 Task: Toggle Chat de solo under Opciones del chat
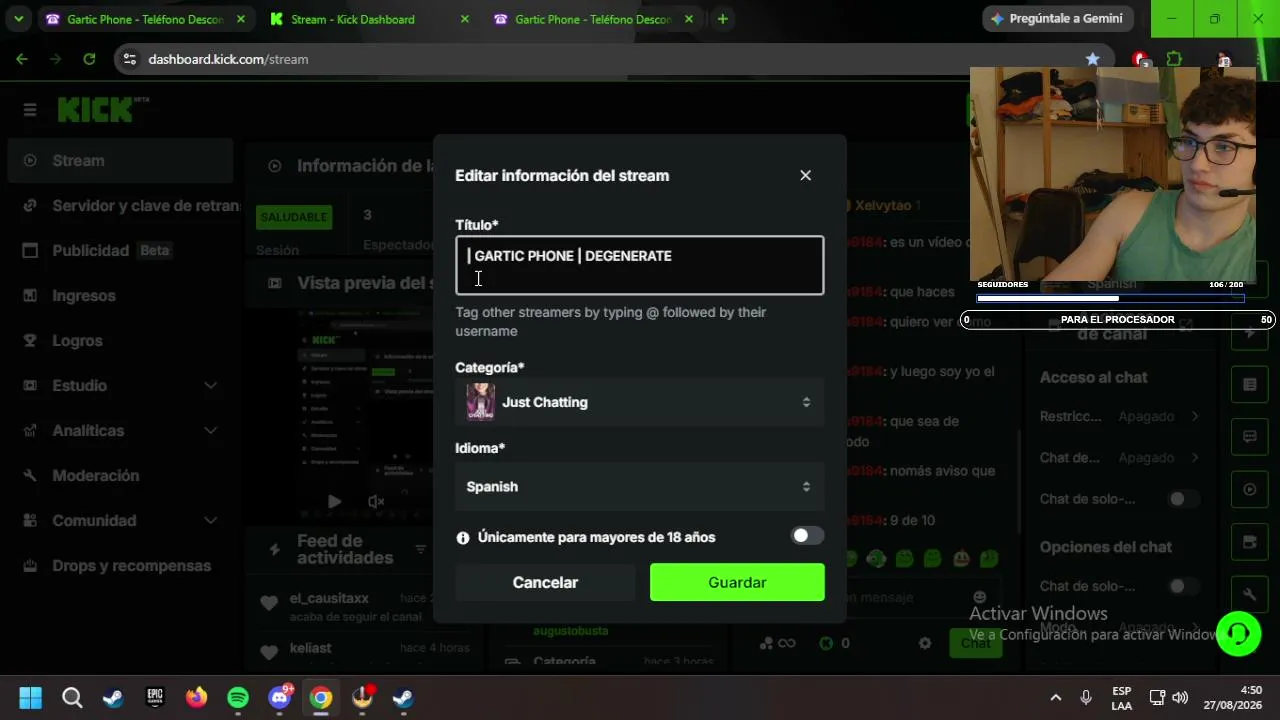[1183, 586]
